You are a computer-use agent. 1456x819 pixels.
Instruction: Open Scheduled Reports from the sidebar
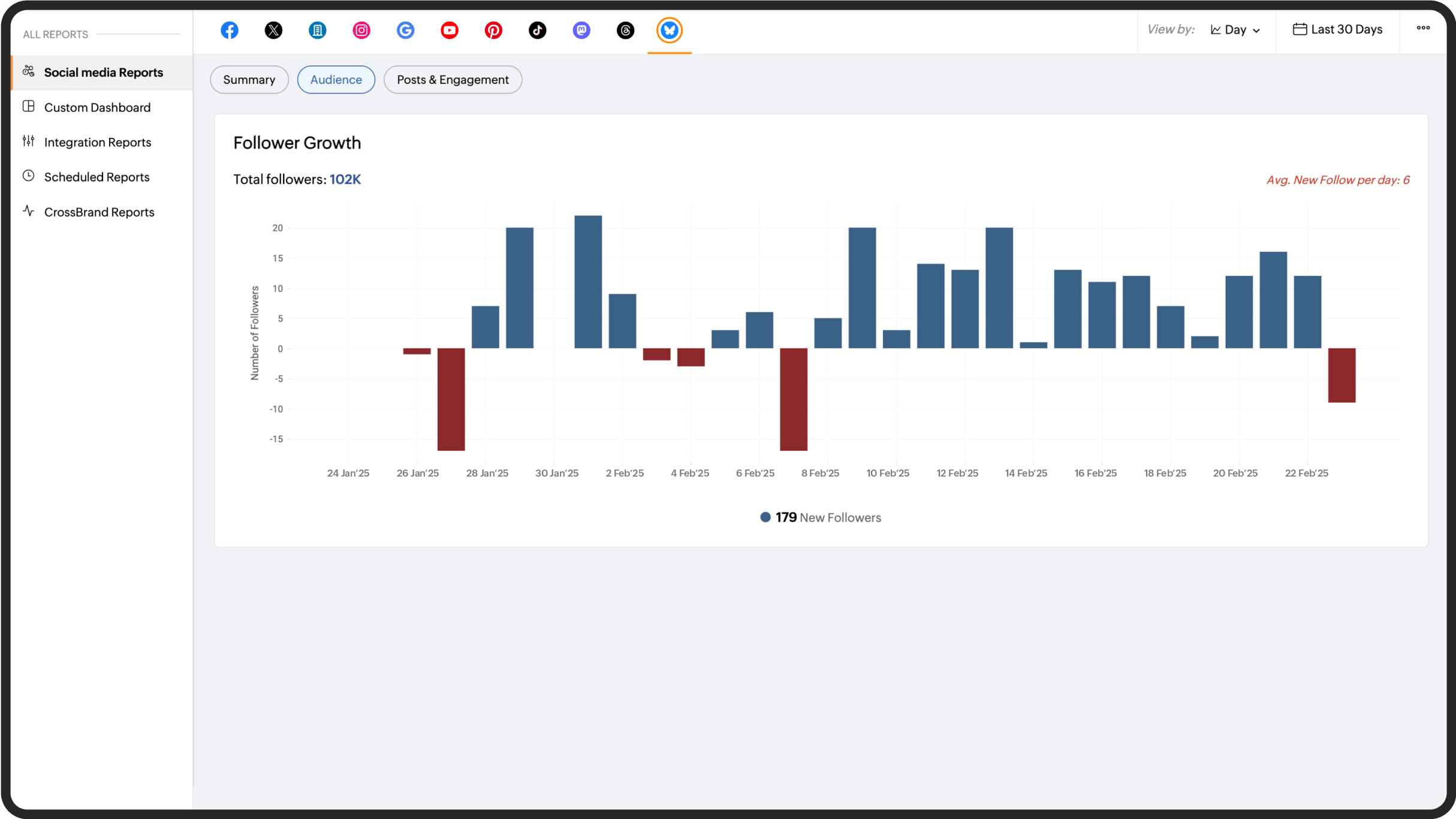[97, 177]
